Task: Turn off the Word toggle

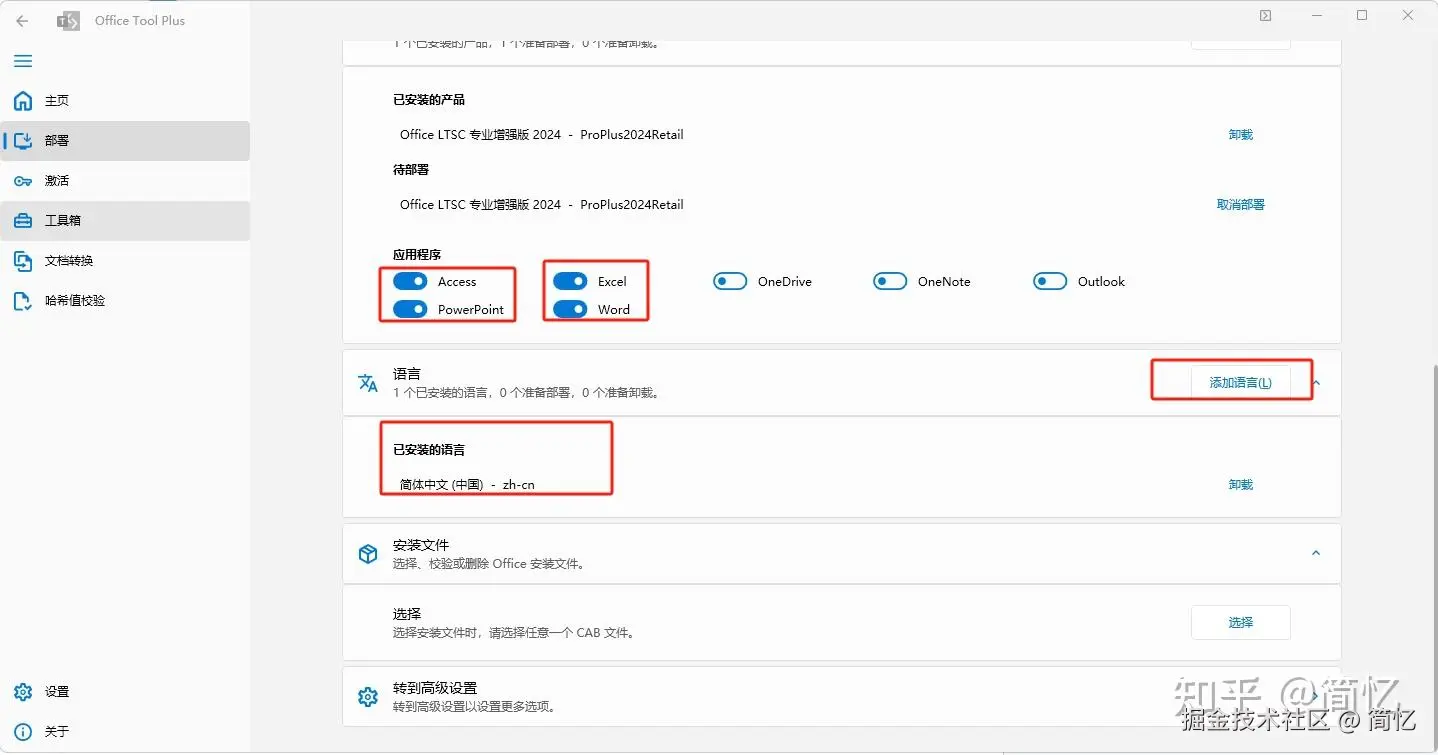Action: point(570,309)
